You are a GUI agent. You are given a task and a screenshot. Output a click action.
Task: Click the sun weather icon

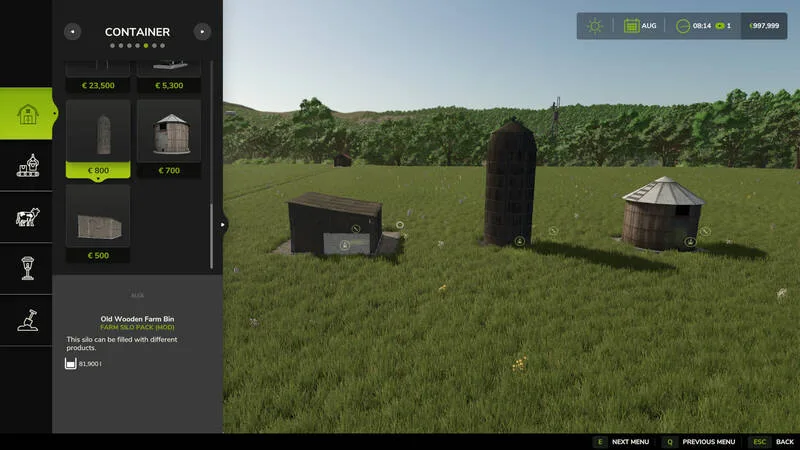594,26
